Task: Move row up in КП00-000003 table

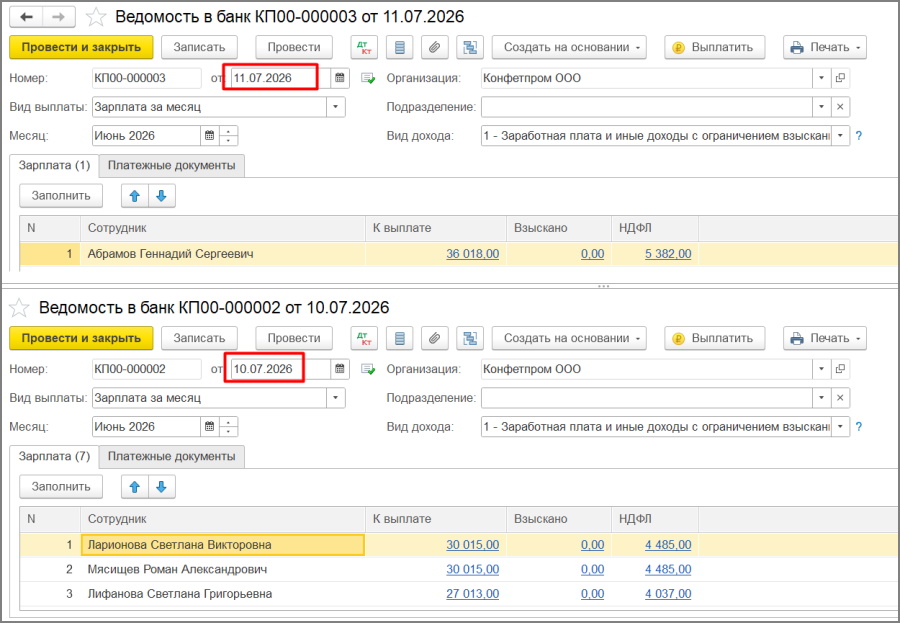Action: tap(135, 196)
